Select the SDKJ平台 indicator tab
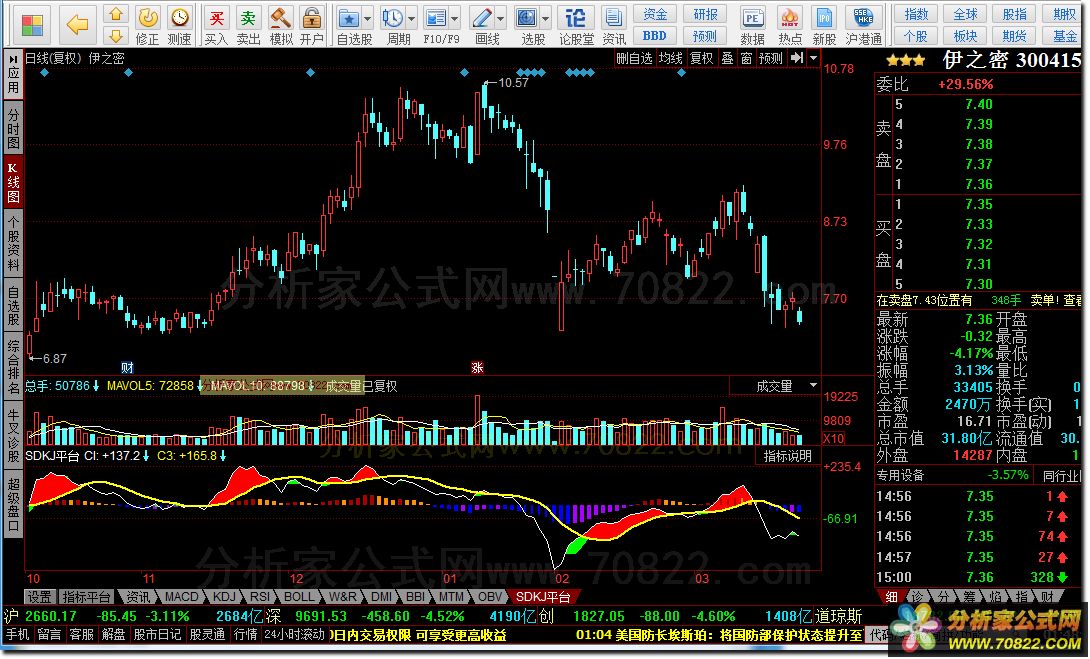 [x=543, y=597]
